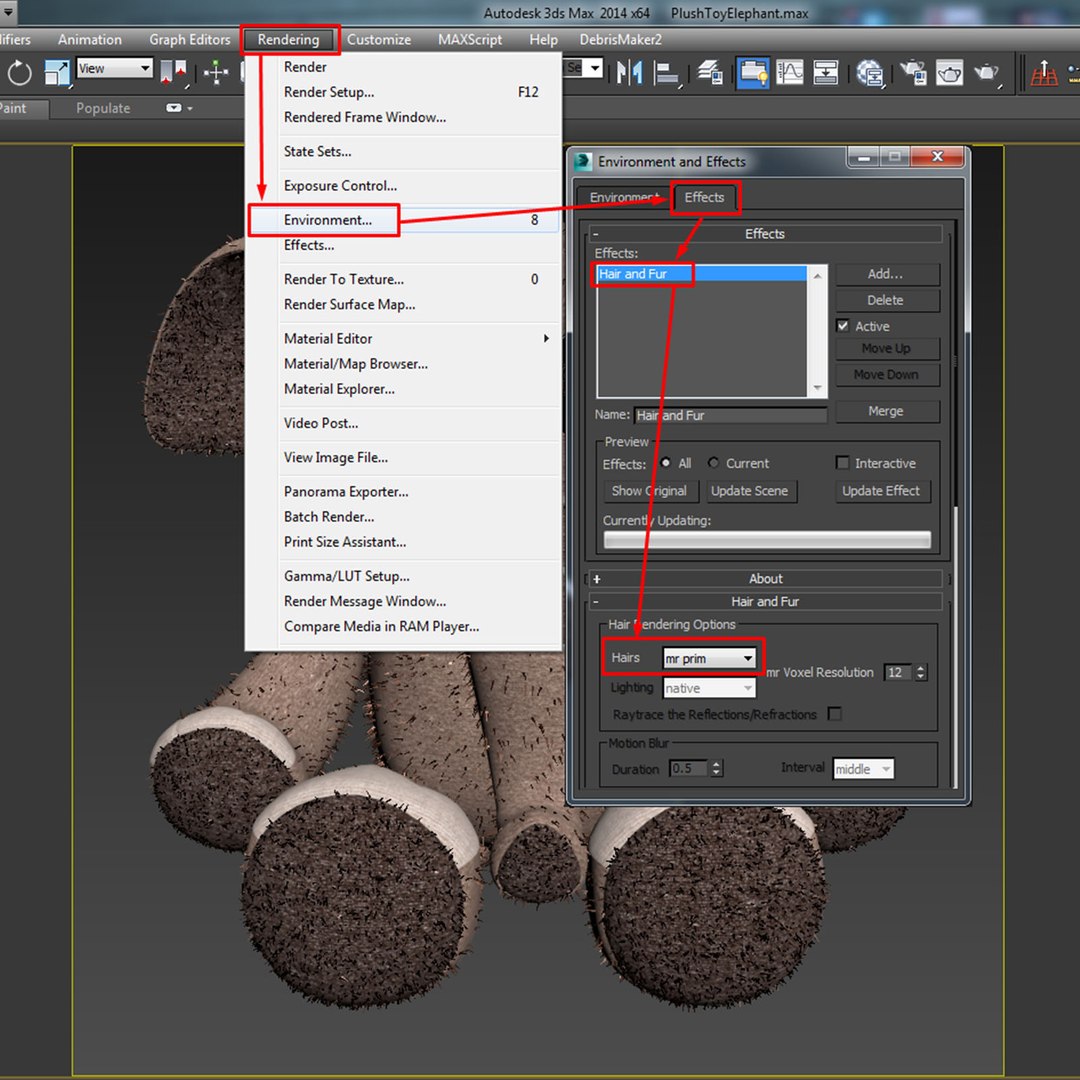1080x1080 pixels.
Task: Click the mr Voxel Resolution spinner arrows
Action: click(921, 672)
